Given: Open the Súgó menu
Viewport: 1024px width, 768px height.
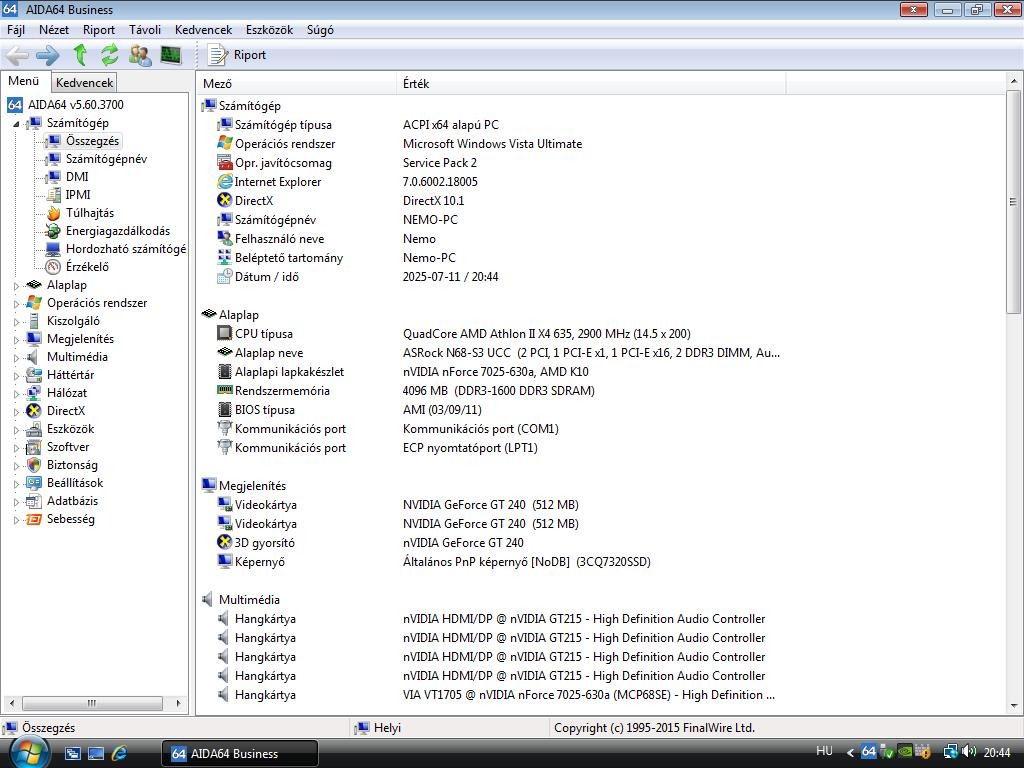Looking at the screenshot, I should pyautogui.click(x=320, y=30).
